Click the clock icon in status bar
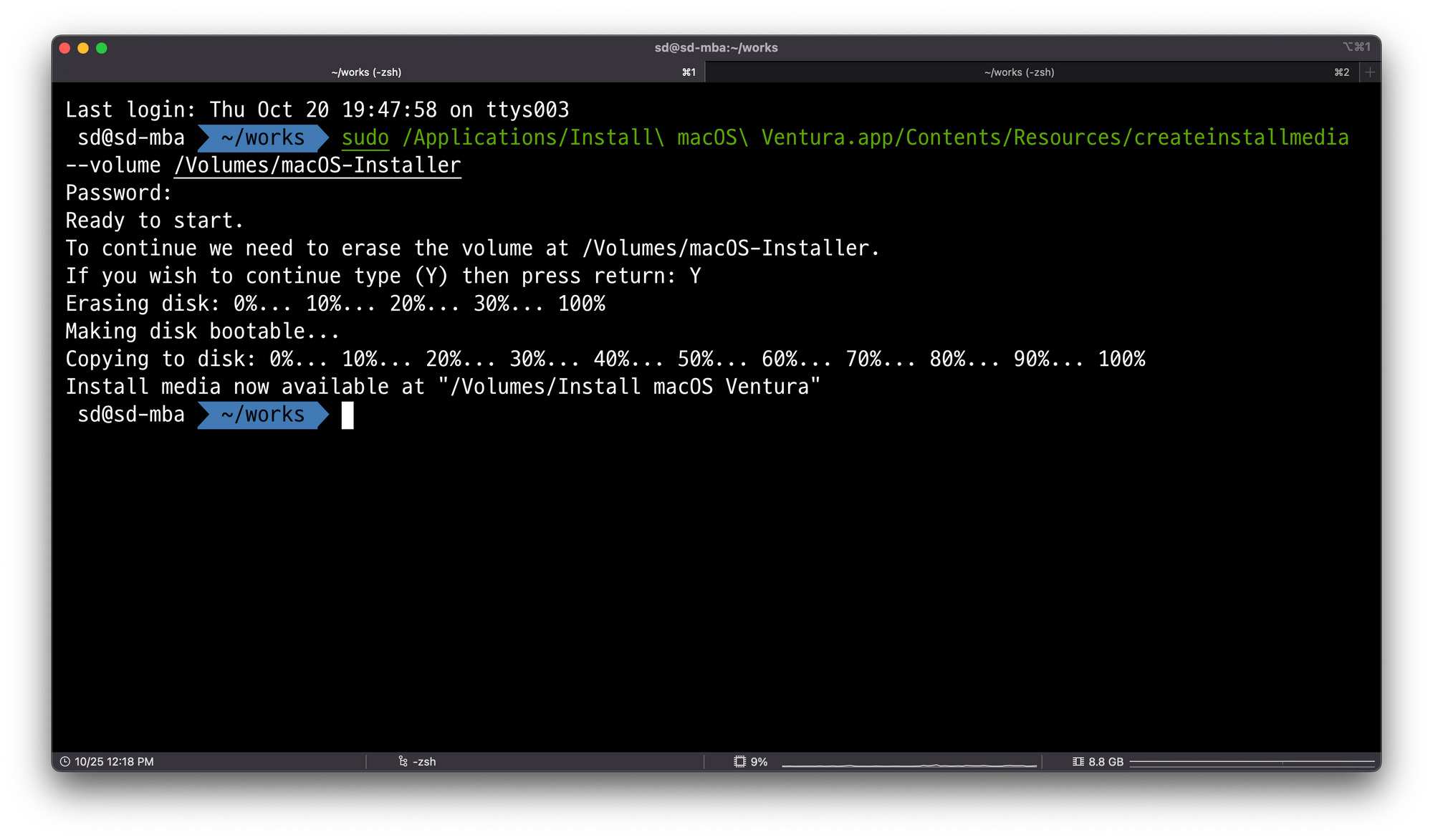This screenshot has width=1433, height=840. (x=65, y=761)
